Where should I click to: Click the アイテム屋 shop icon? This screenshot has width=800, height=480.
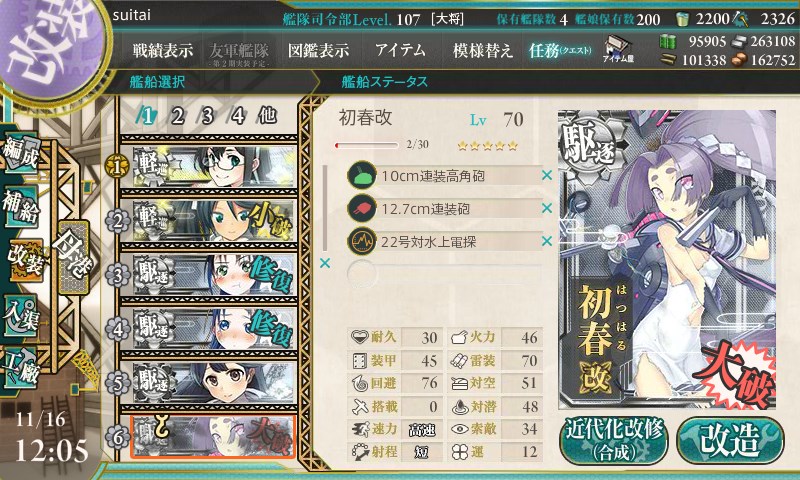(618, 49)
